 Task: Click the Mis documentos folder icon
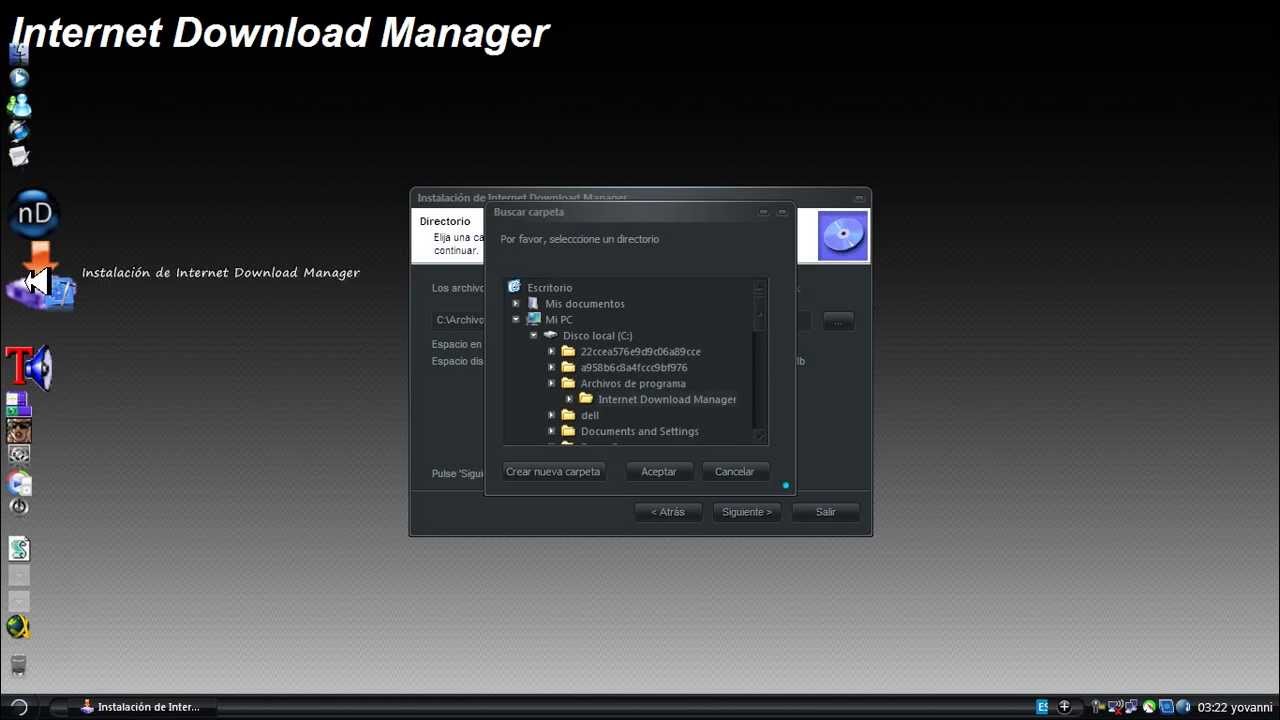[x=533, y=304]
